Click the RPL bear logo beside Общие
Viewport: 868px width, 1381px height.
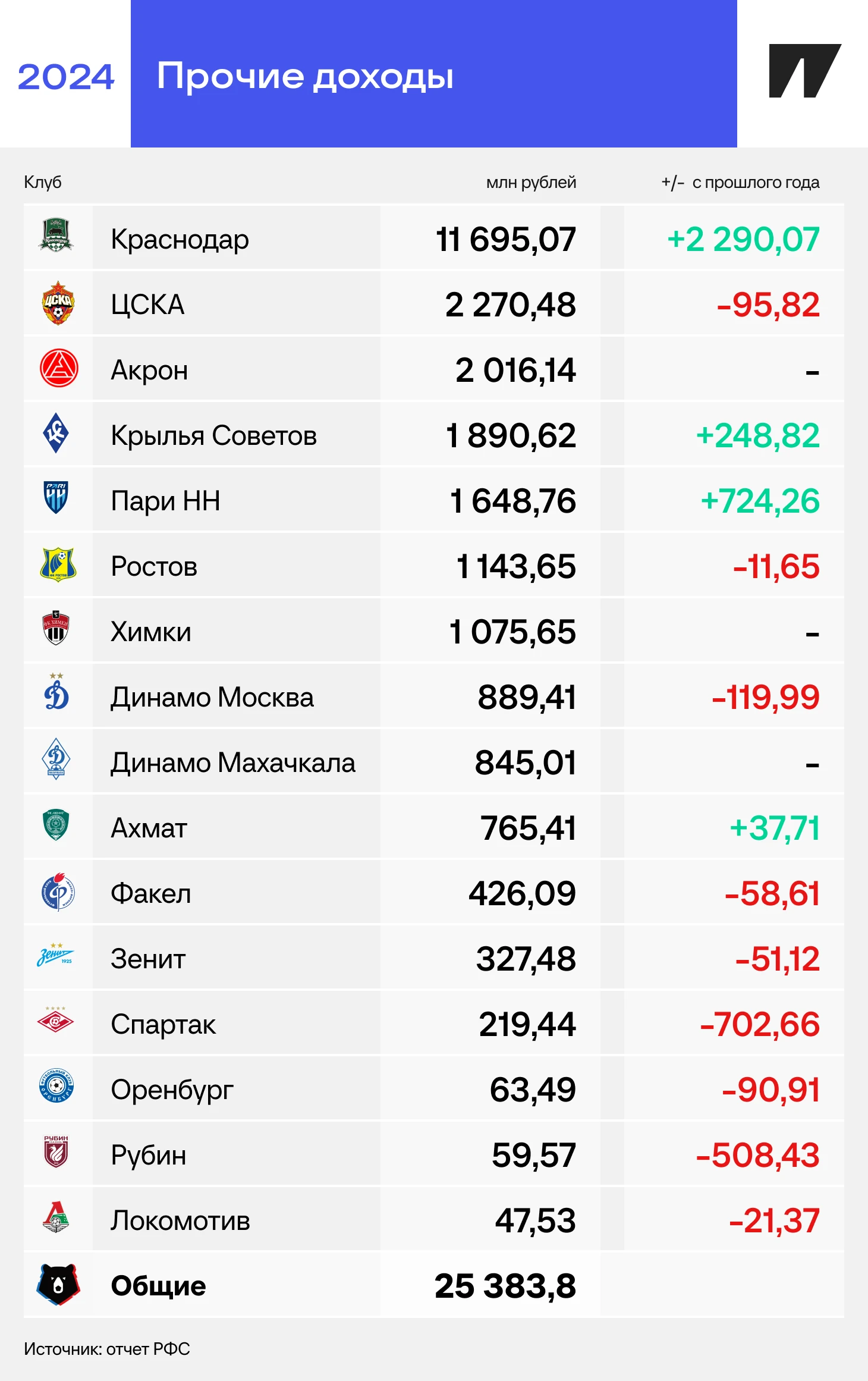[x=58, y=1284]
